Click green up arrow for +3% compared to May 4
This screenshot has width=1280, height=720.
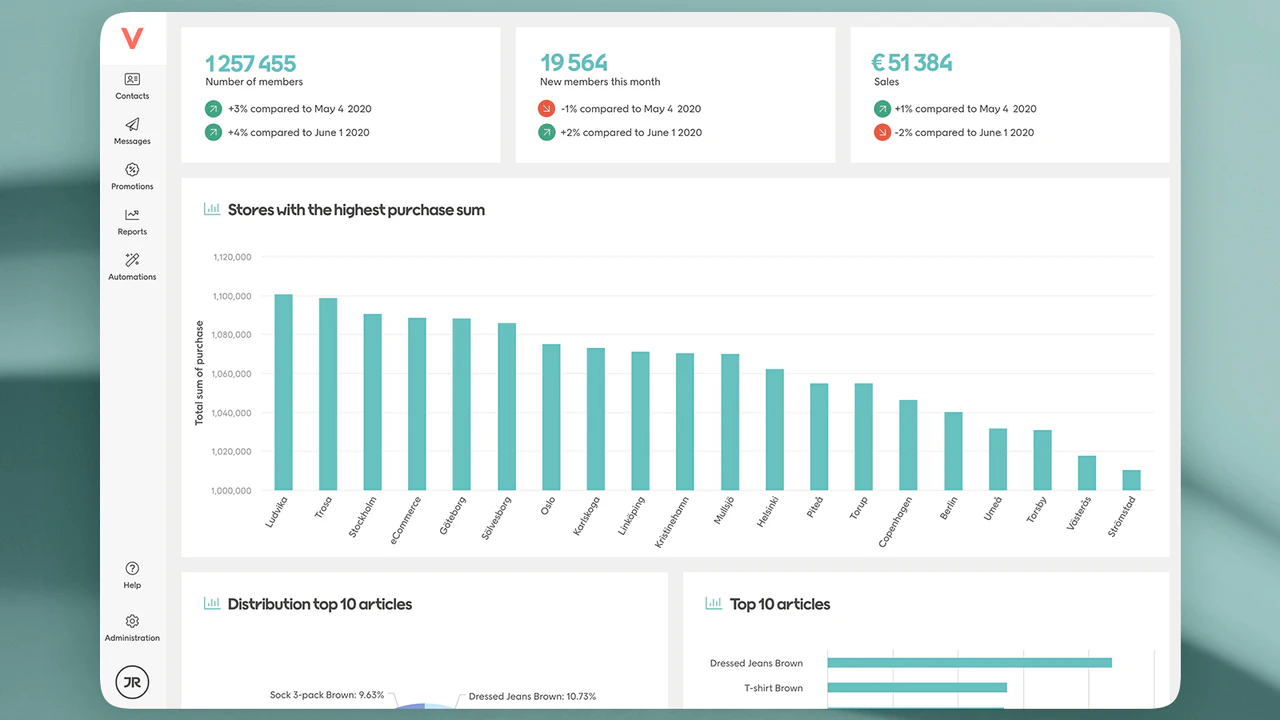tap(213, 109)
